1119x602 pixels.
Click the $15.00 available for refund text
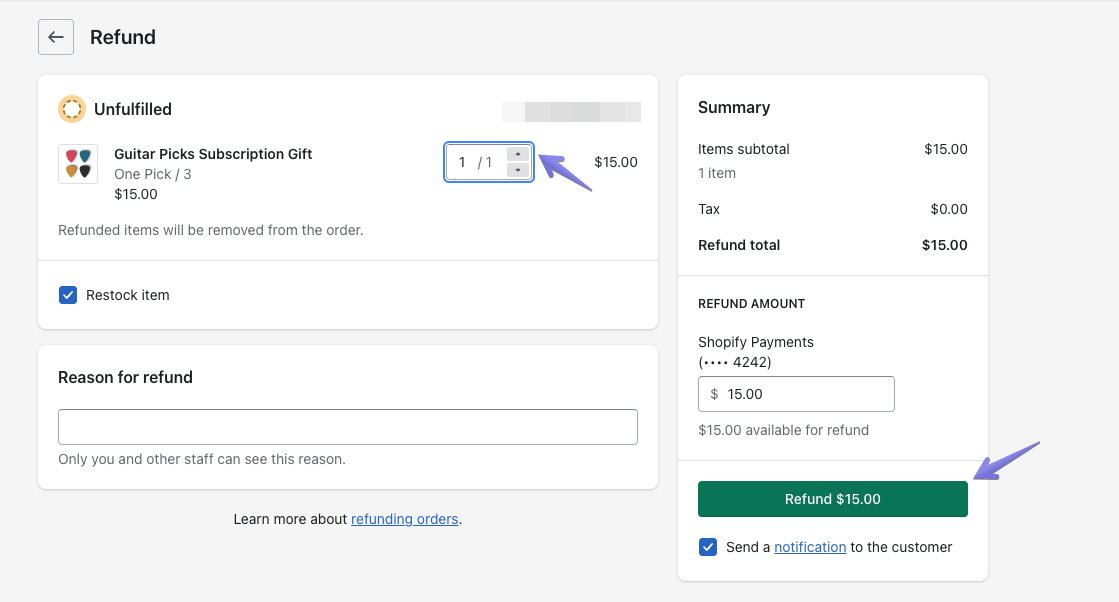click(x=783, y=430)
